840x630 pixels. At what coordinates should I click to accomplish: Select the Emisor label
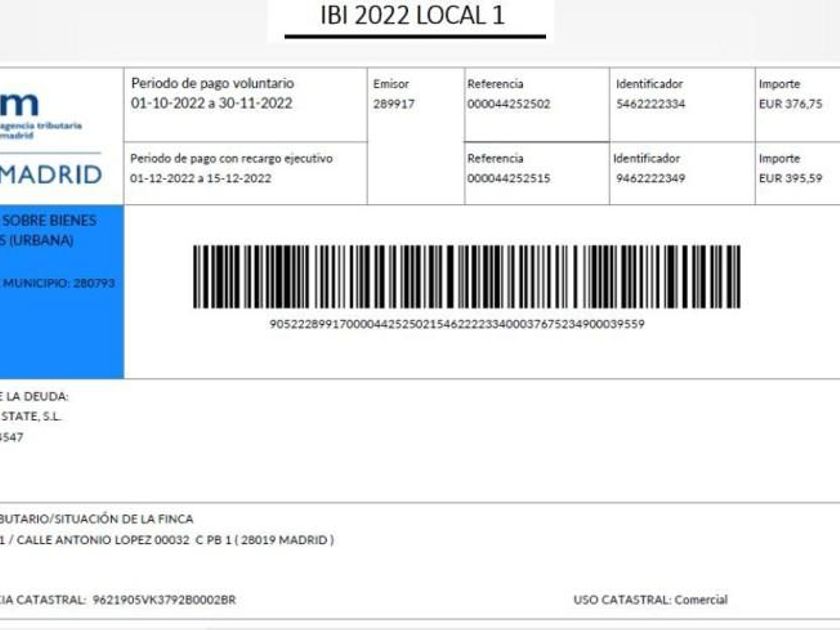point(391,84)
